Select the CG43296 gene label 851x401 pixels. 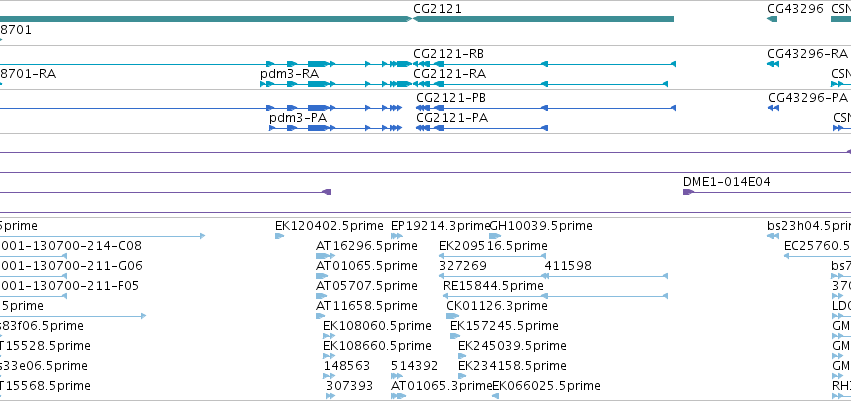tap(795, 9)
